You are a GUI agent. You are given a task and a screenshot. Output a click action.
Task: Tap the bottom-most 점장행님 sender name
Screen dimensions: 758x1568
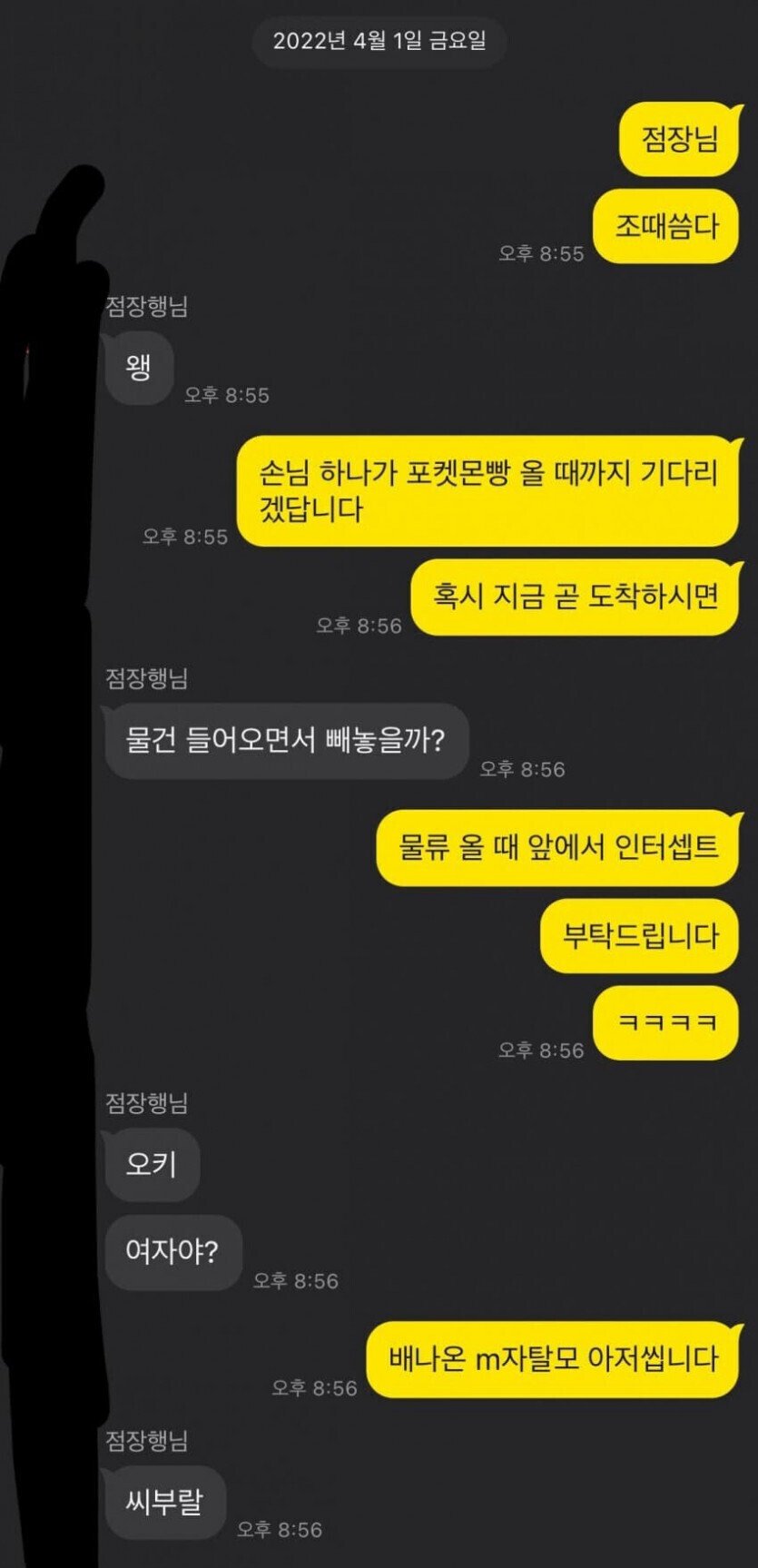point(147,1439)
